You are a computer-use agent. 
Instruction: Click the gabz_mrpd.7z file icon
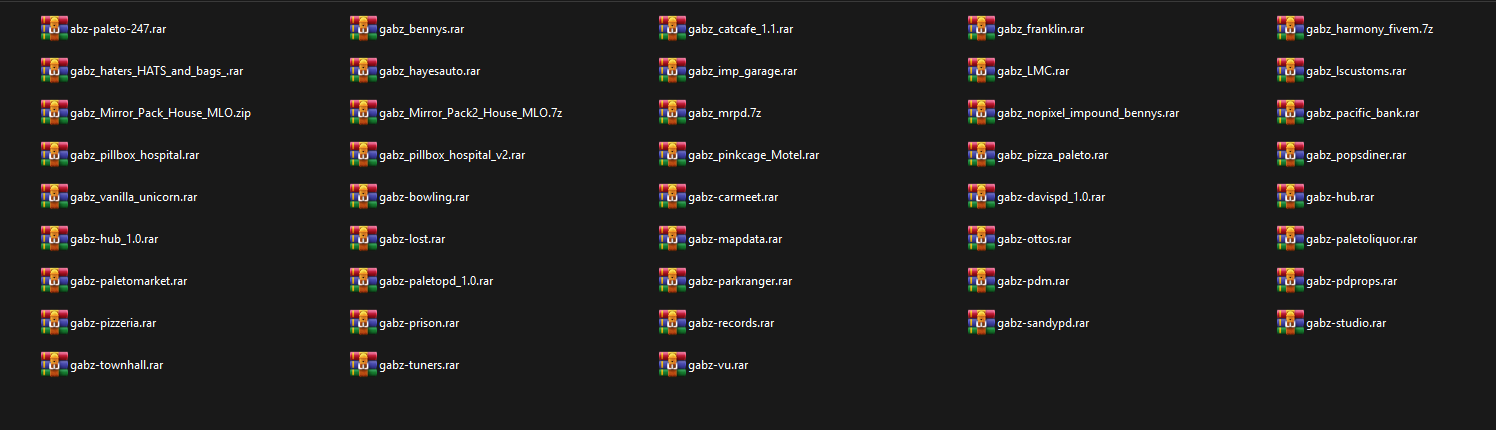671,113
